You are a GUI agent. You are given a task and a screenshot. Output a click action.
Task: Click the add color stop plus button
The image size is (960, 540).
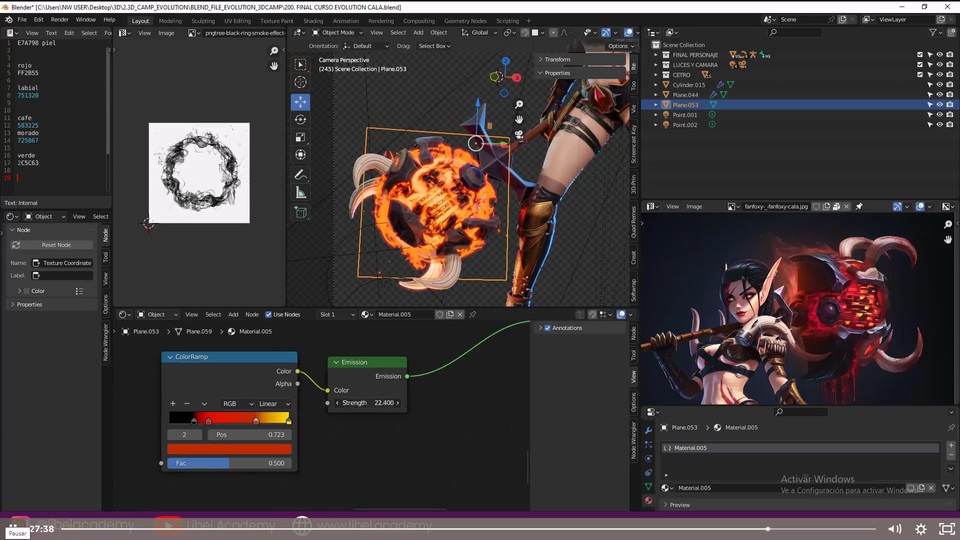(x=173, y=404)
